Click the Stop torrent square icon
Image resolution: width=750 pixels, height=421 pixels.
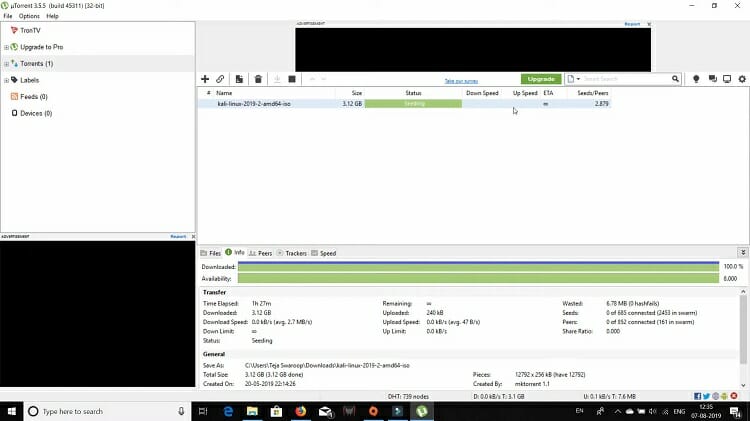[292, 79]
